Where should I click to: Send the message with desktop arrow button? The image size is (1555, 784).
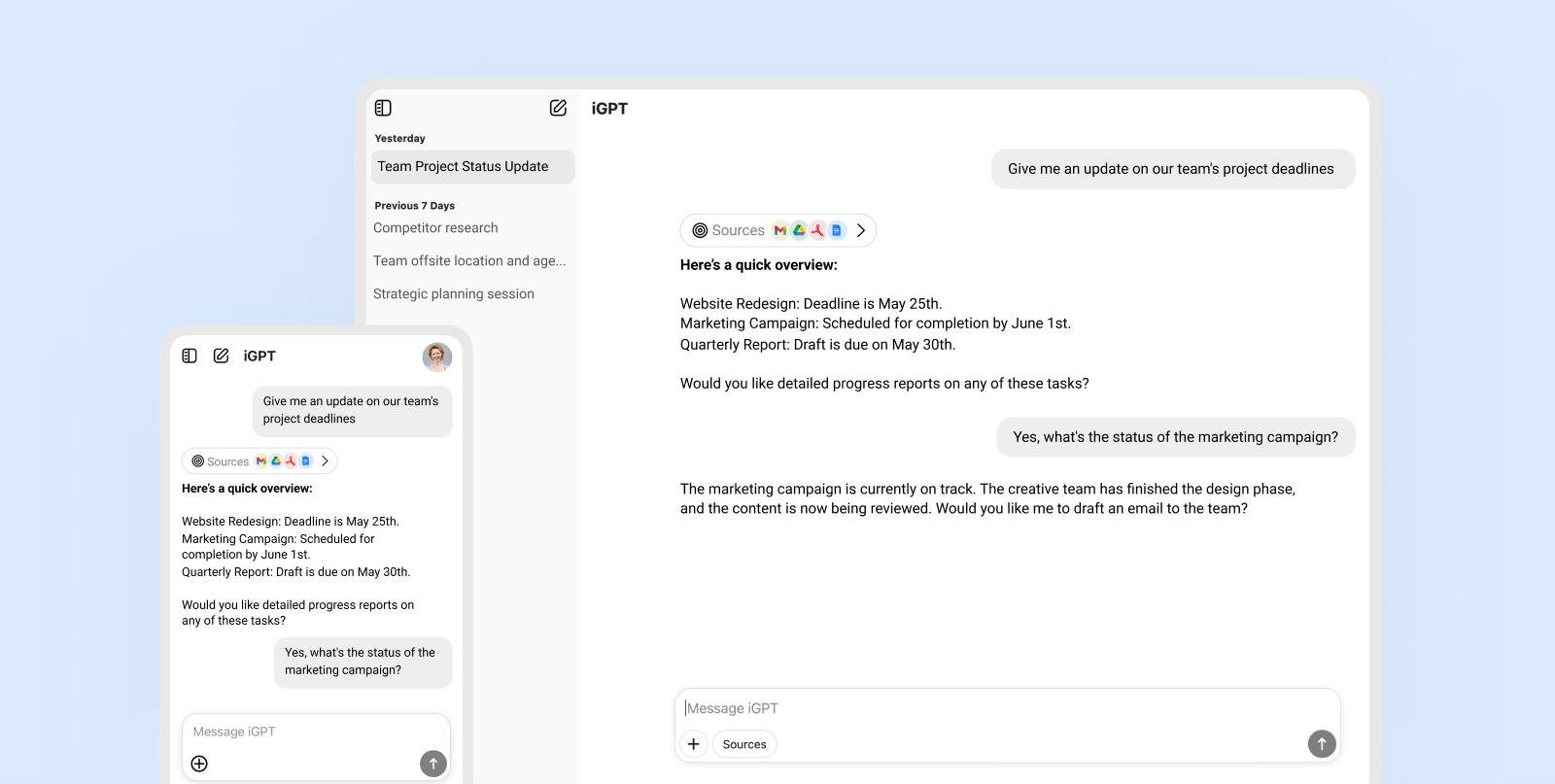pos(1322,744)
